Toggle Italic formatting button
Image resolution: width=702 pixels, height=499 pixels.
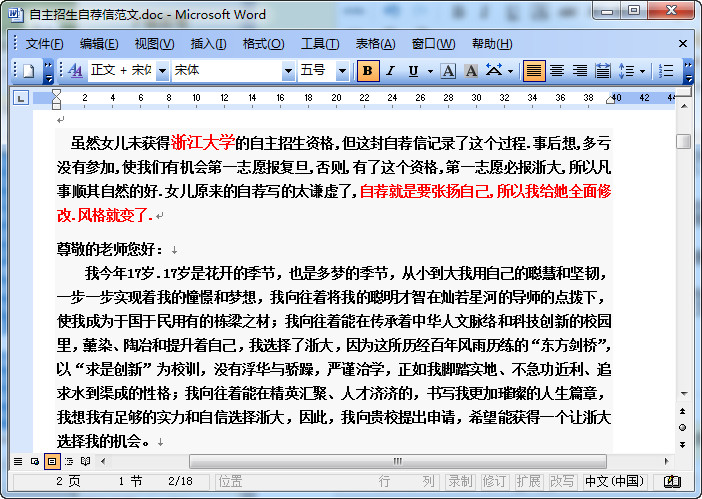(x=390, y=71)
